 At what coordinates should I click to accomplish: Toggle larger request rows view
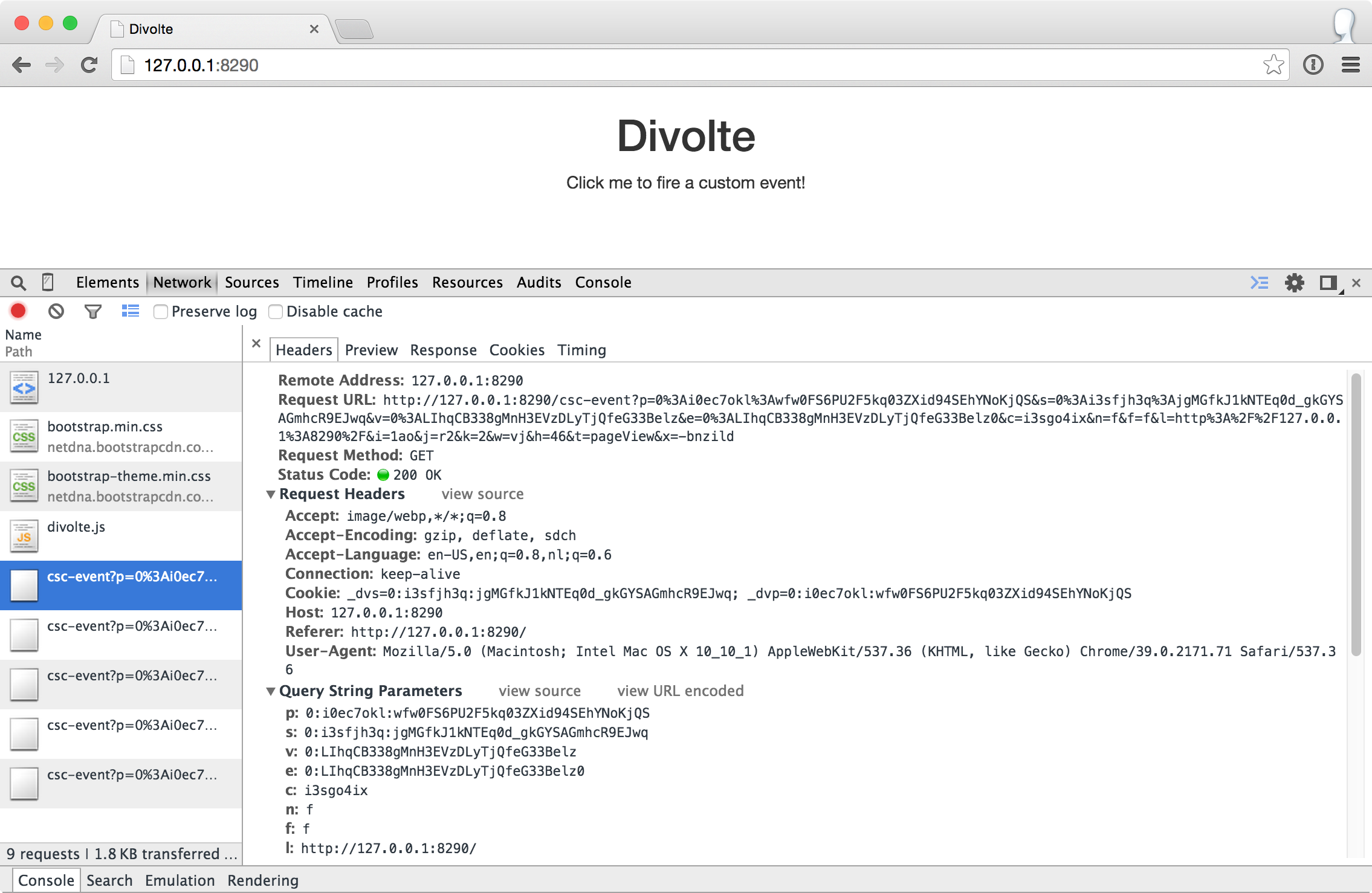pos(130,311)
